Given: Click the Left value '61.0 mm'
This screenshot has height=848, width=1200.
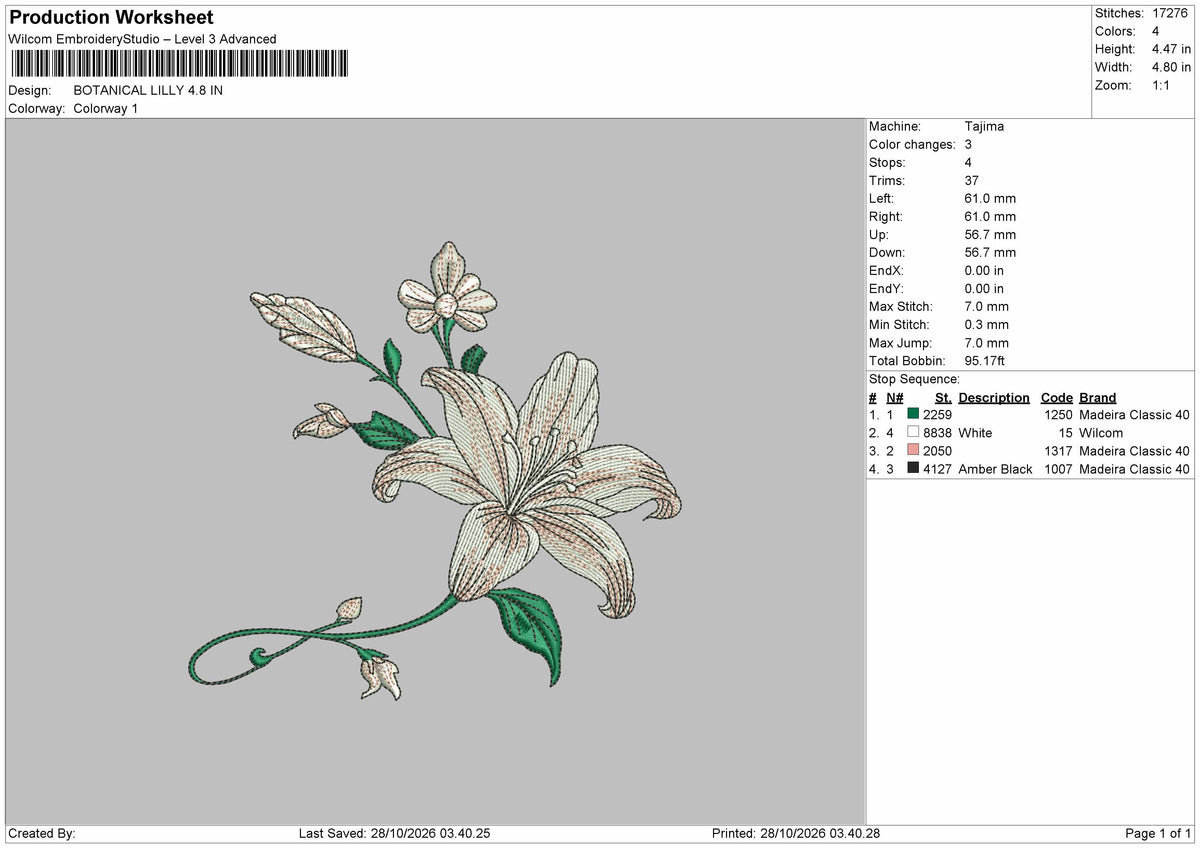Looking at the screenshot, I should (990, 198).
